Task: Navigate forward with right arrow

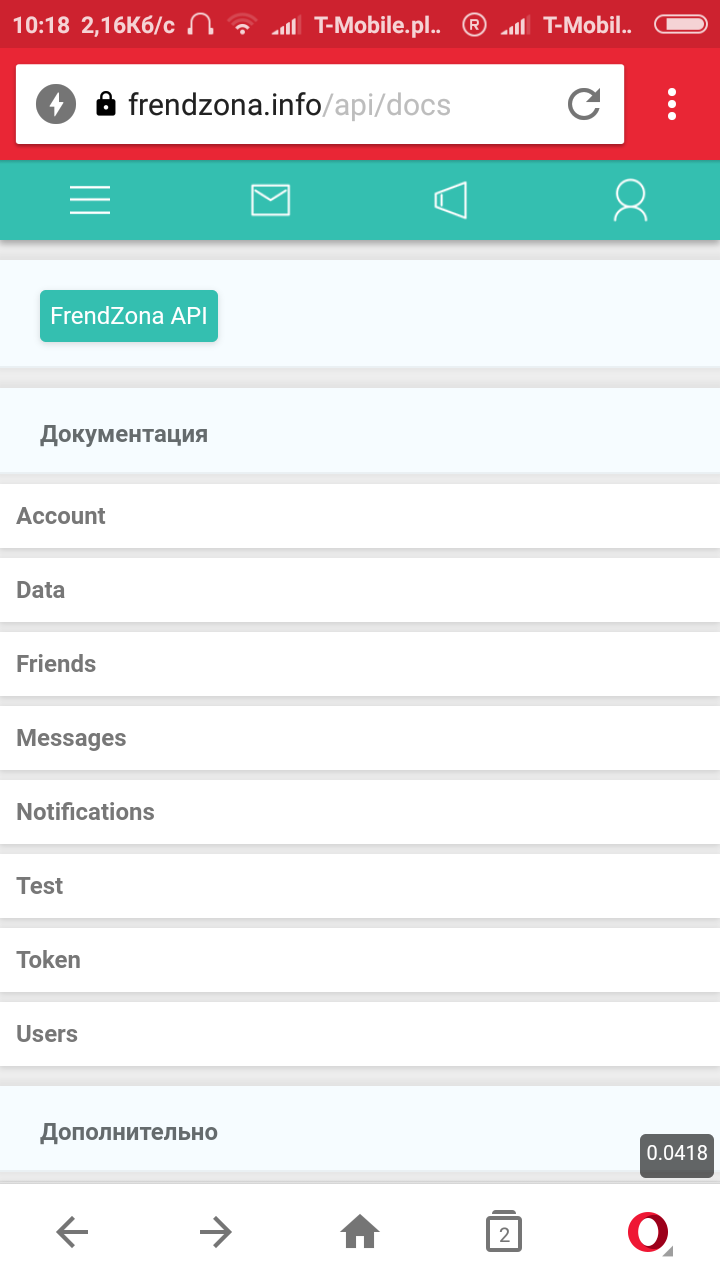Action: (216, 1232)
